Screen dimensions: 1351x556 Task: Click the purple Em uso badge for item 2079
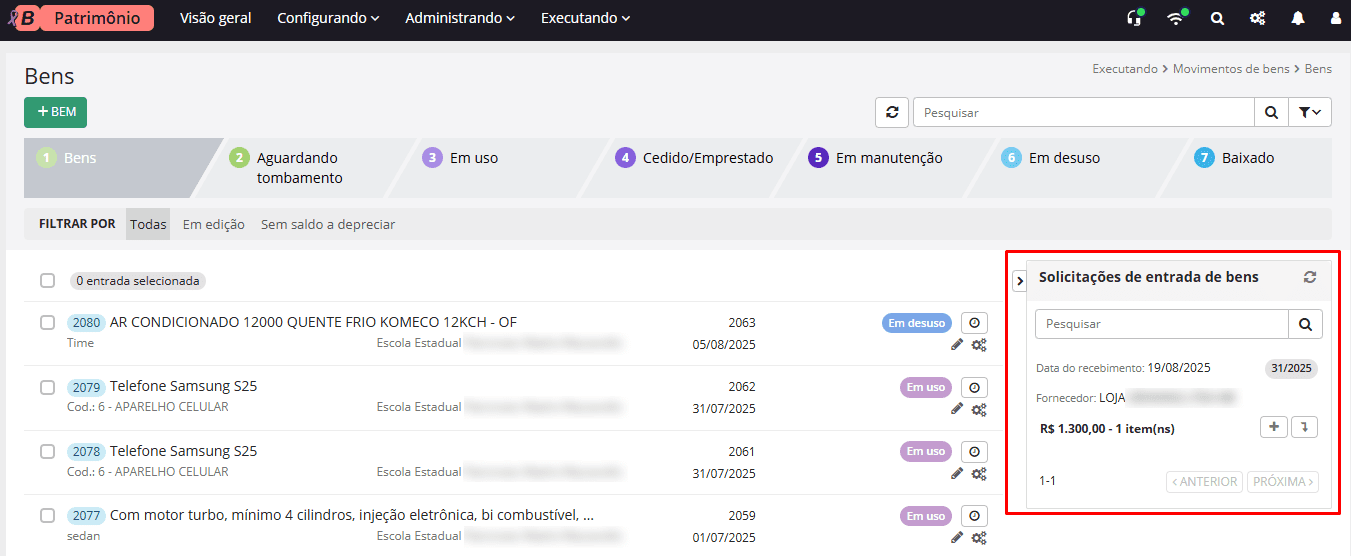925,388
